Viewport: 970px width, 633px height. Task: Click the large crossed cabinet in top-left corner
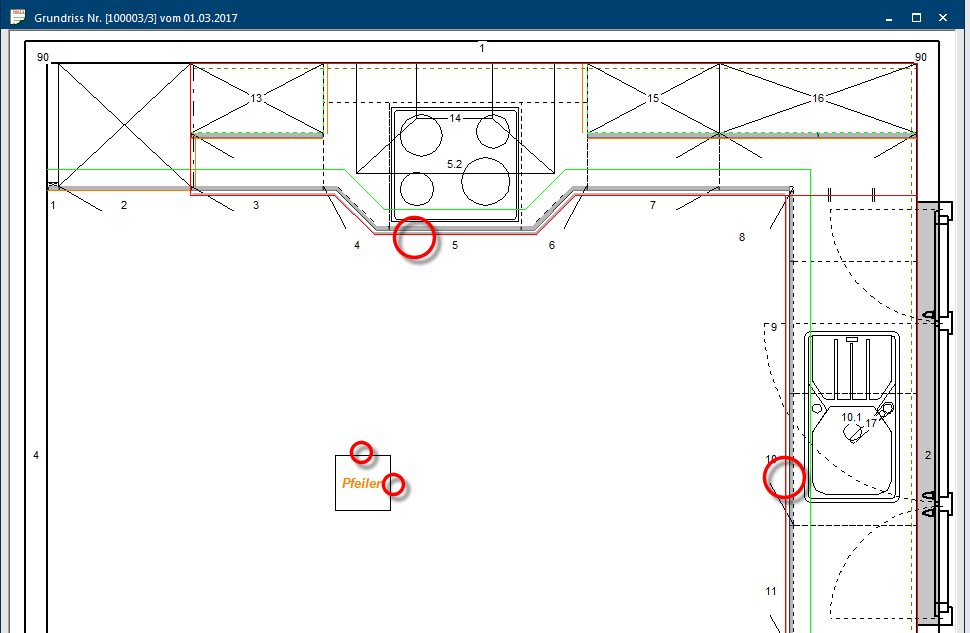pos(123,125)
